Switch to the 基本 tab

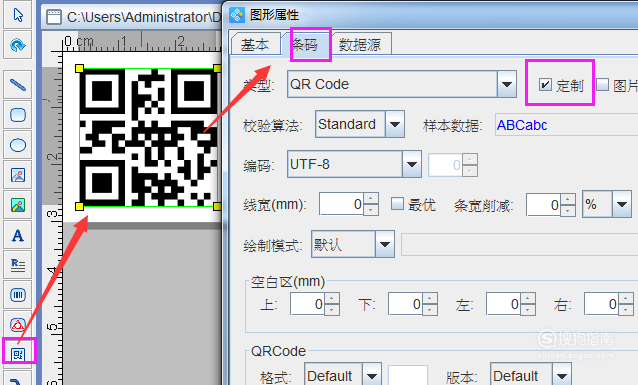[x=255, y=44]
